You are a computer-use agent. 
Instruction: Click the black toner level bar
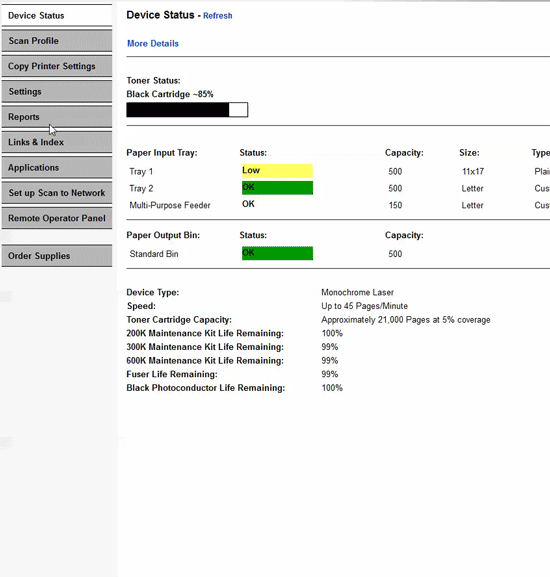pyautogui.click(x=187, y=110)
